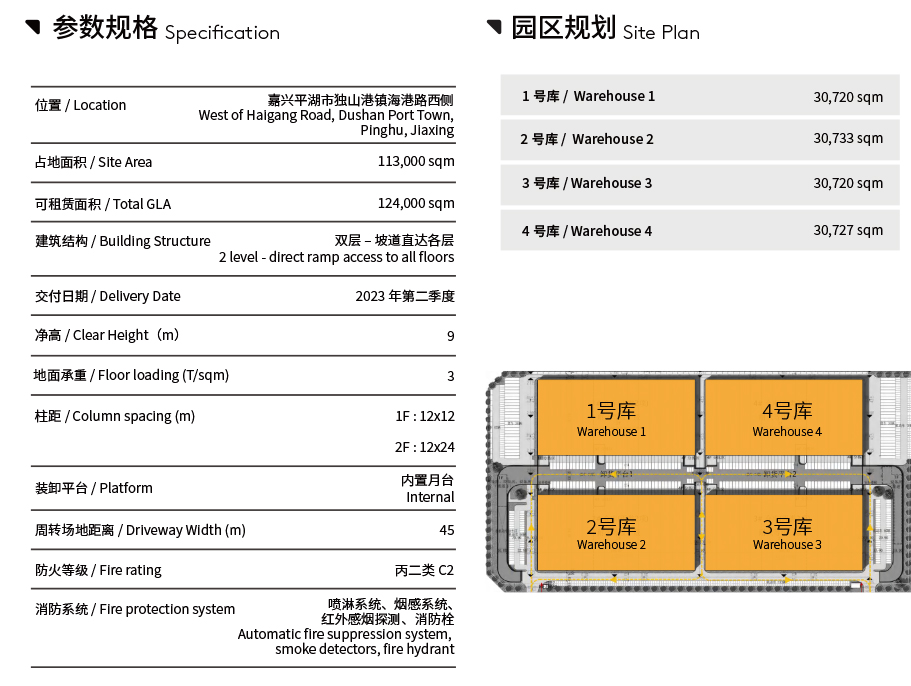This screenshot has width=911, height=686.
Task: Click the 可租赁面积 / Total GLA label
Action: coord(103,204)
